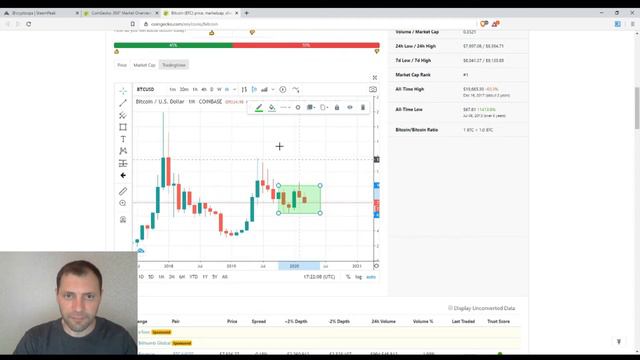Reload the page with the browser refresh icon
Viewport: 640px width, 360px height.
(29, 24)
